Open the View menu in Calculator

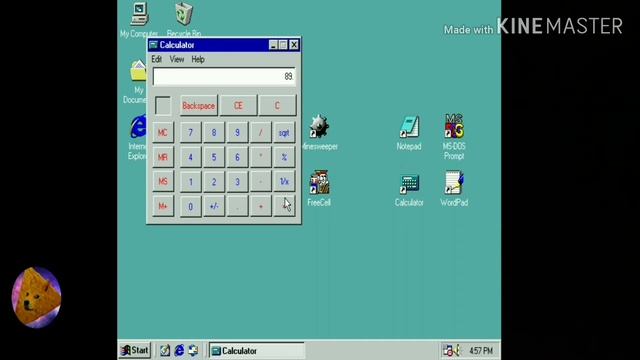point(177,59)
